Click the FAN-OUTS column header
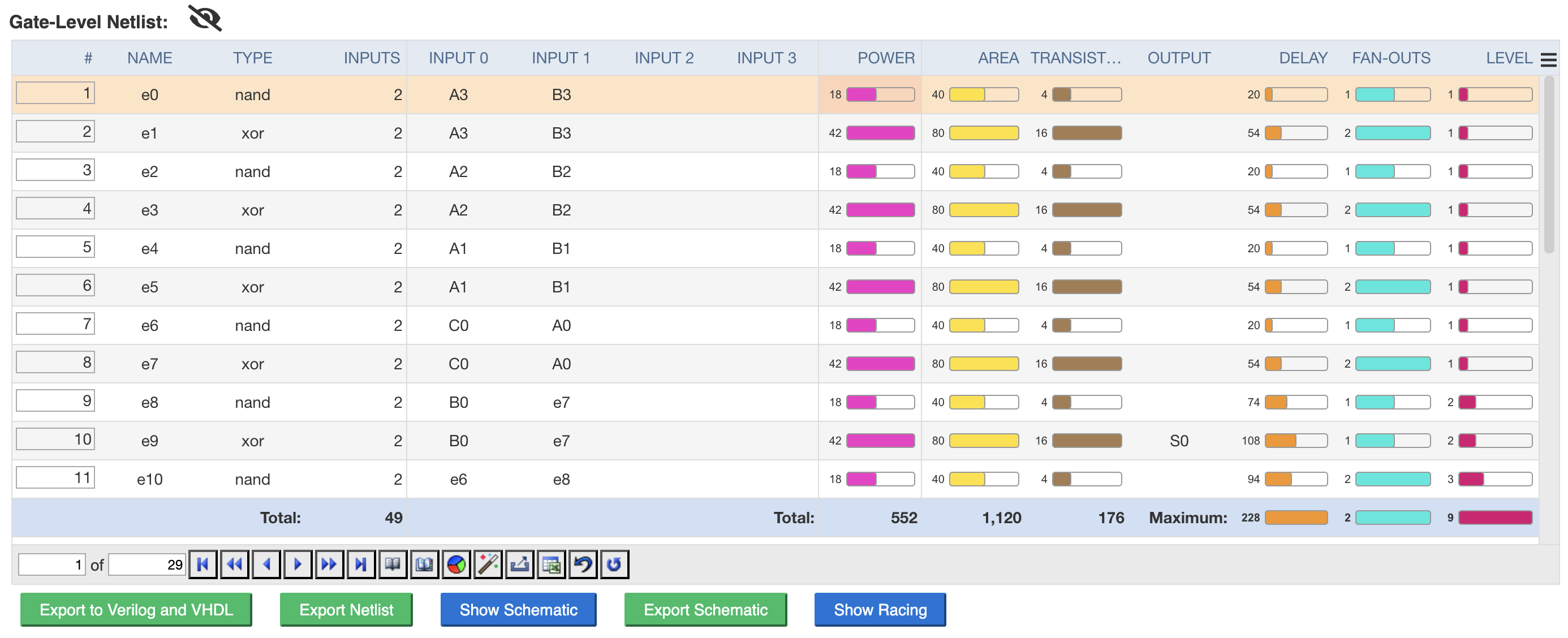 point(1391,58)
